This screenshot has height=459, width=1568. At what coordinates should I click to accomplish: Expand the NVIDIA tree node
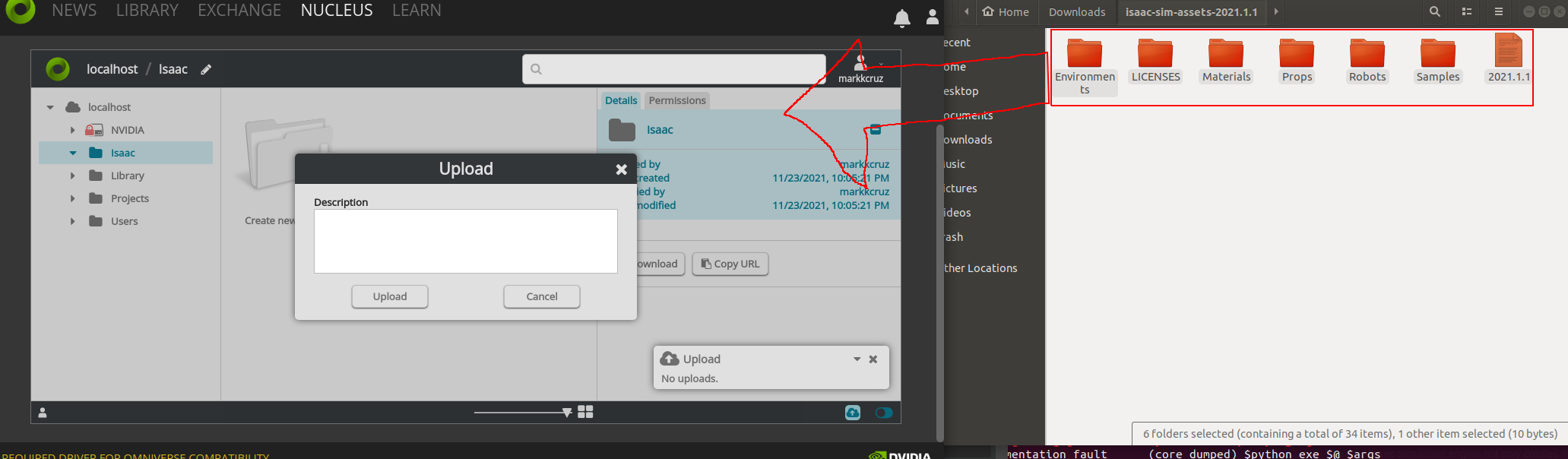(x=73, y=130)
